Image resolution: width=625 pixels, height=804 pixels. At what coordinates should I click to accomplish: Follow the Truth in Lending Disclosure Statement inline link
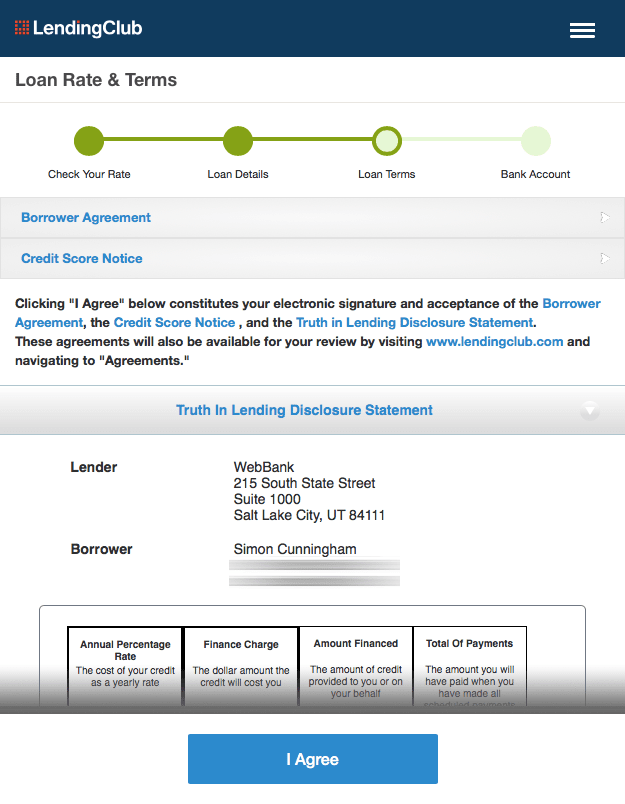tap(415, 323)
